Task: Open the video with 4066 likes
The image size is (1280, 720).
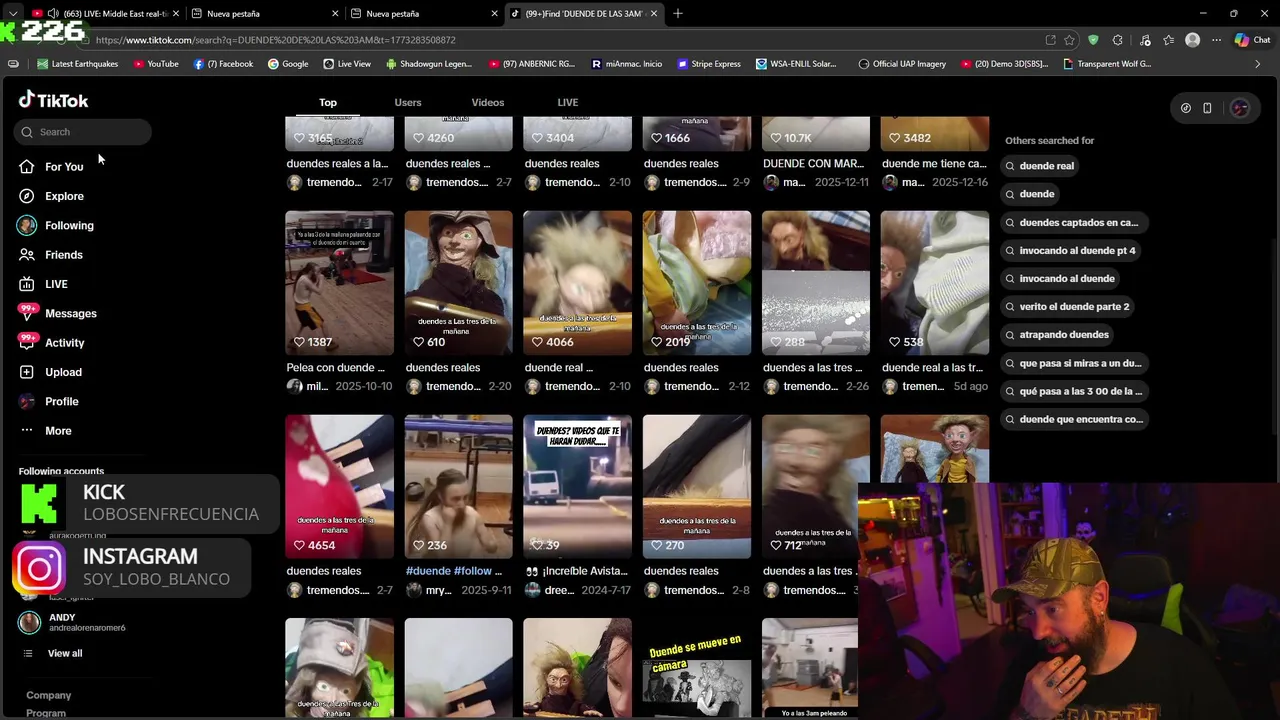Action: (x=577, y=283)
